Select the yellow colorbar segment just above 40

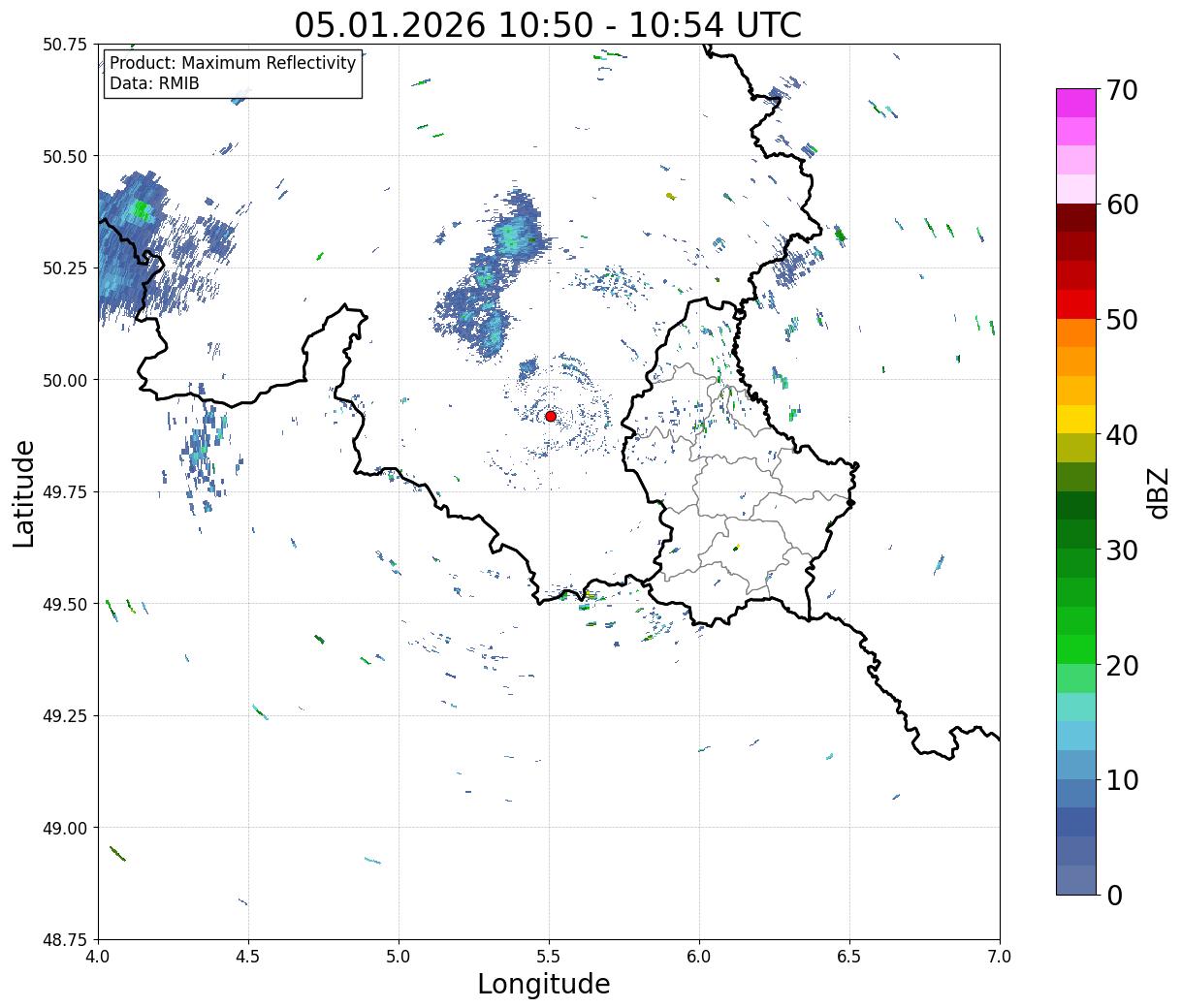click(x=1076, y=419)
